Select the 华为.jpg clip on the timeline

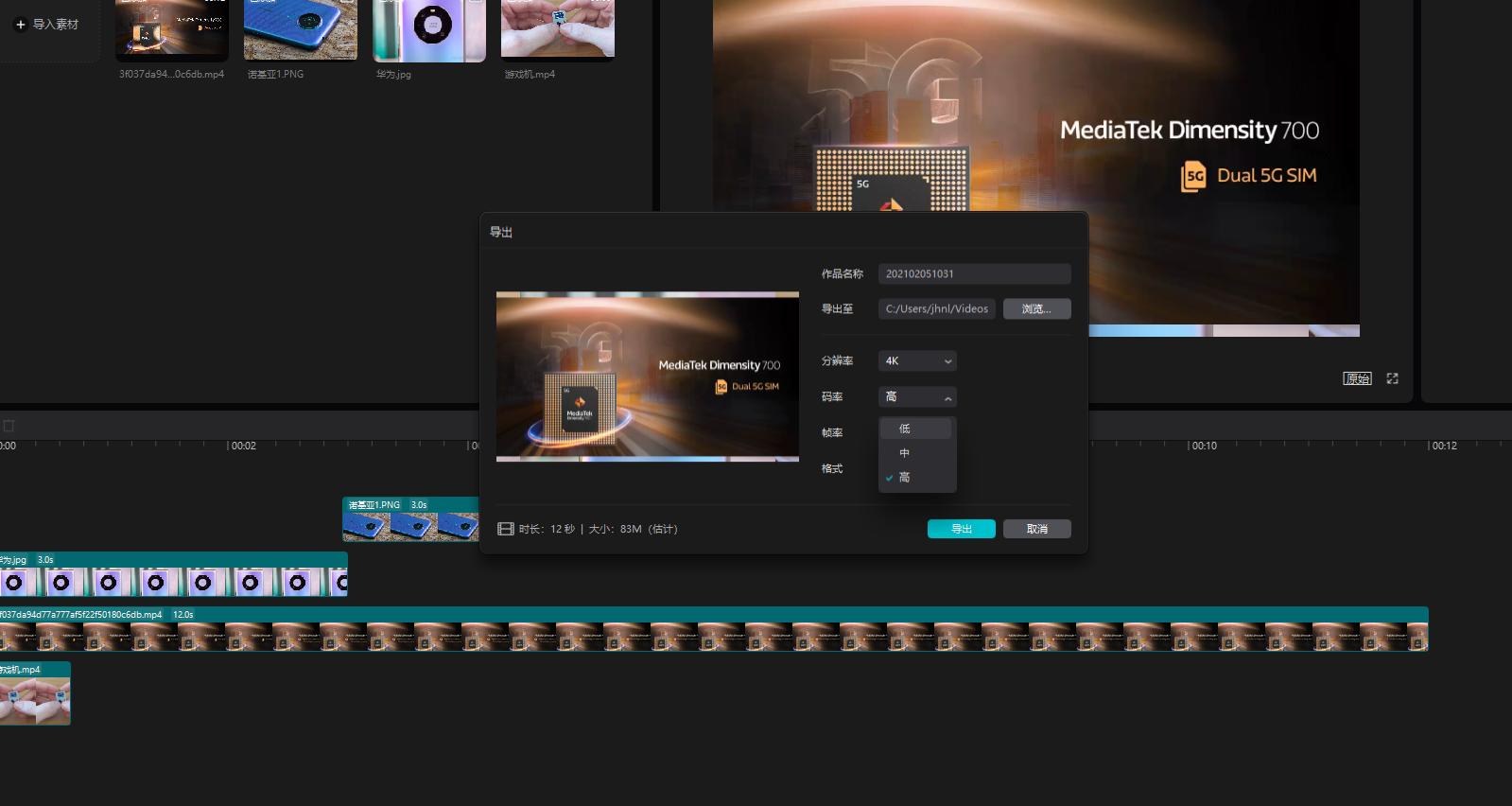(174, 574)
